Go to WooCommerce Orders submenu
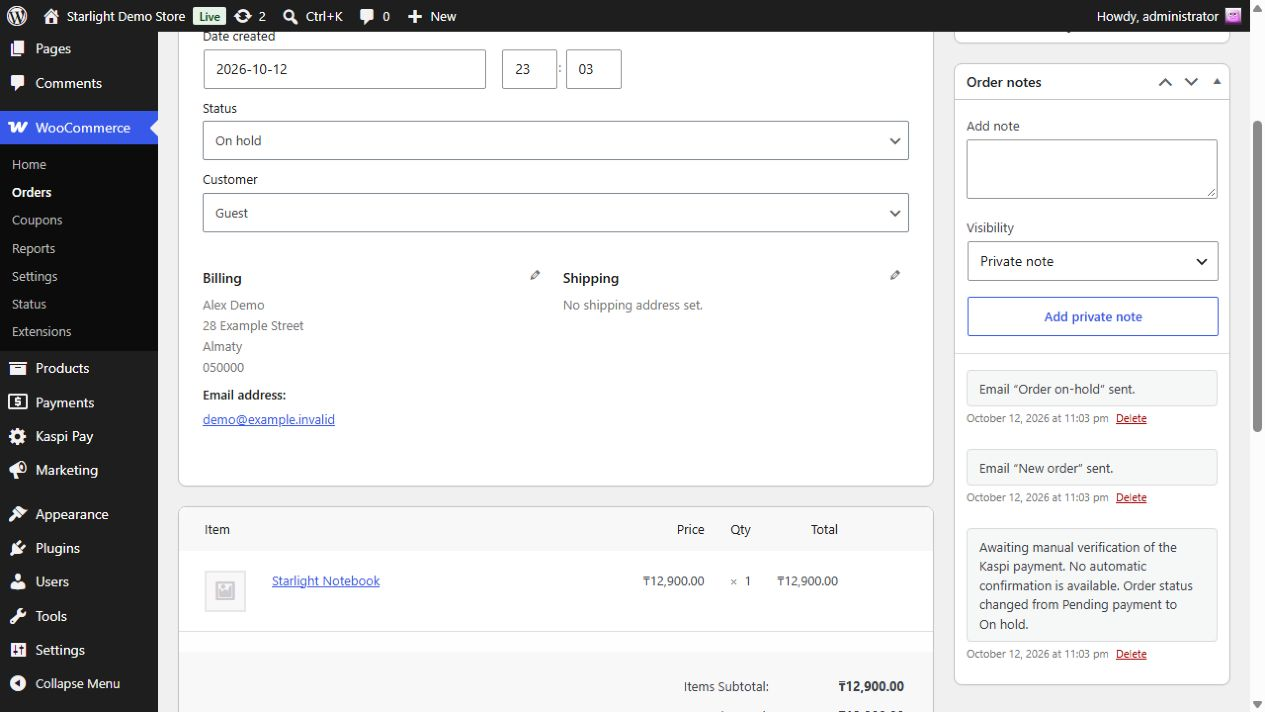Screen dimensions: 1265x712 click(x=32, y=192)
